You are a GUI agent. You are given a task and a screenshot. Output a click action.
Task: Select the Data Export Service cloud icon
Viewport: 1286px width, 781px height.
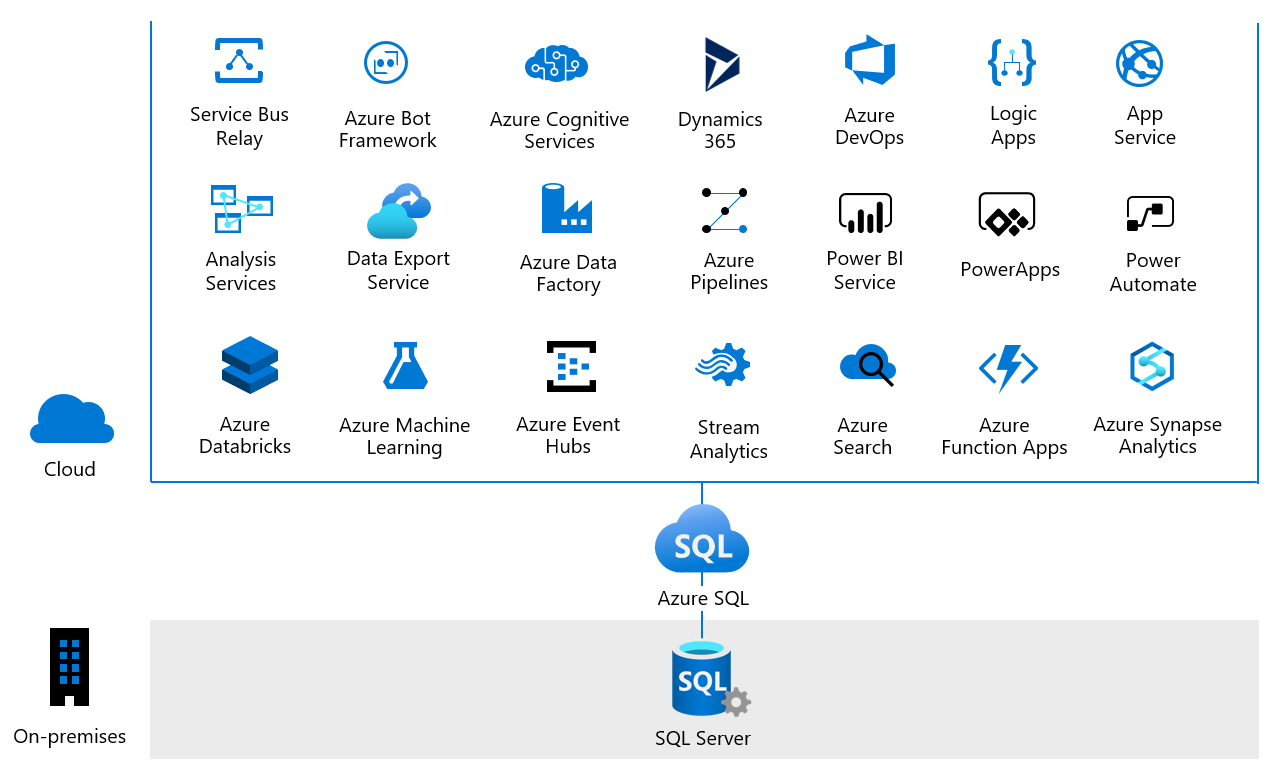[399, 211]
